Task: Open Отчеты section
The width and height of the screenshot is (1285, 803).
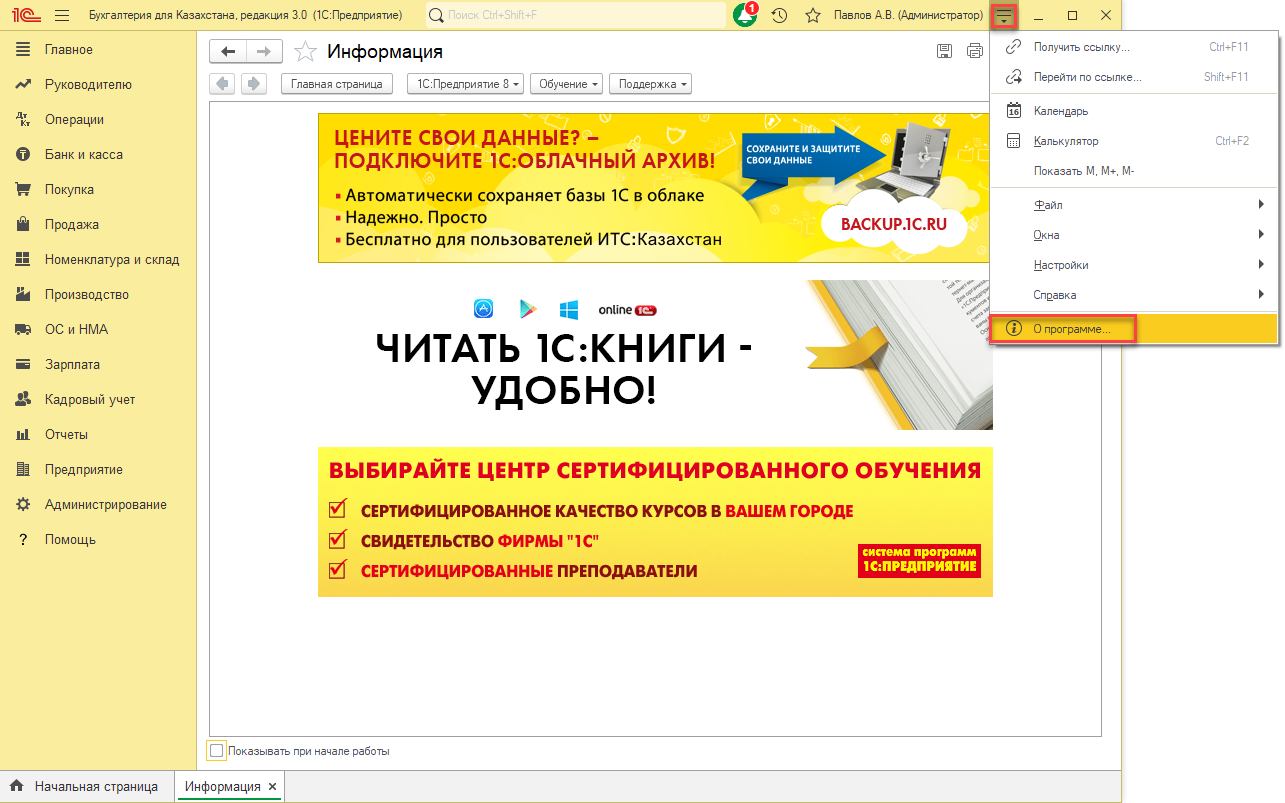Action: coord(98,435)
